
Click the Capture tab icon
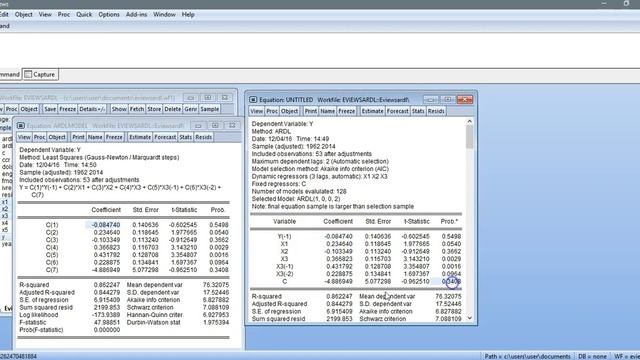[x=28, y=75]
